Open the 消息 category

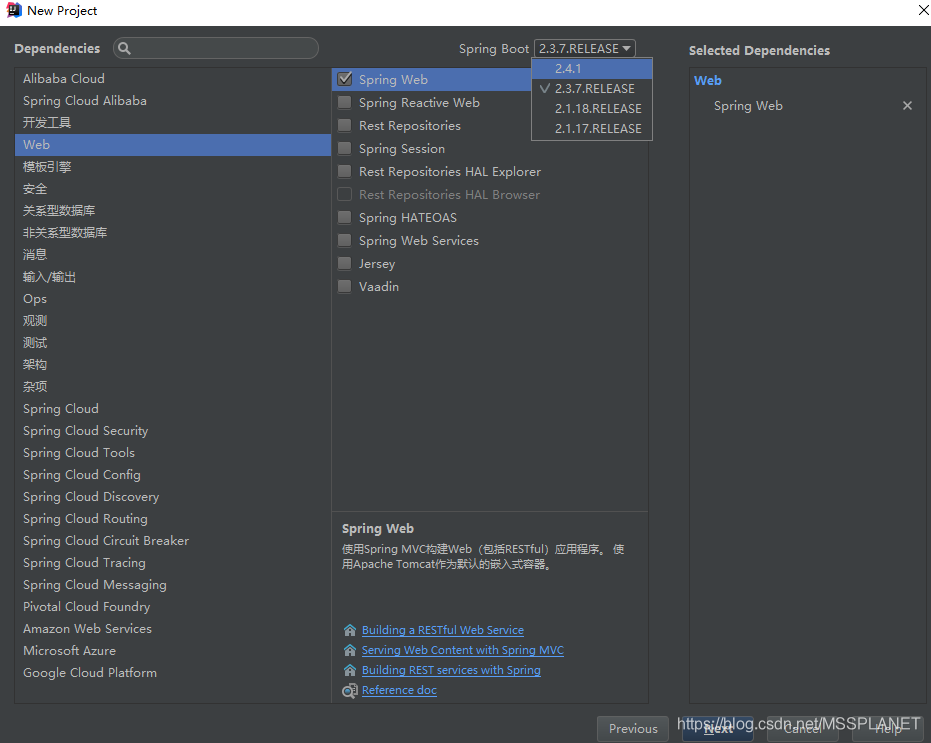[173, 255]
